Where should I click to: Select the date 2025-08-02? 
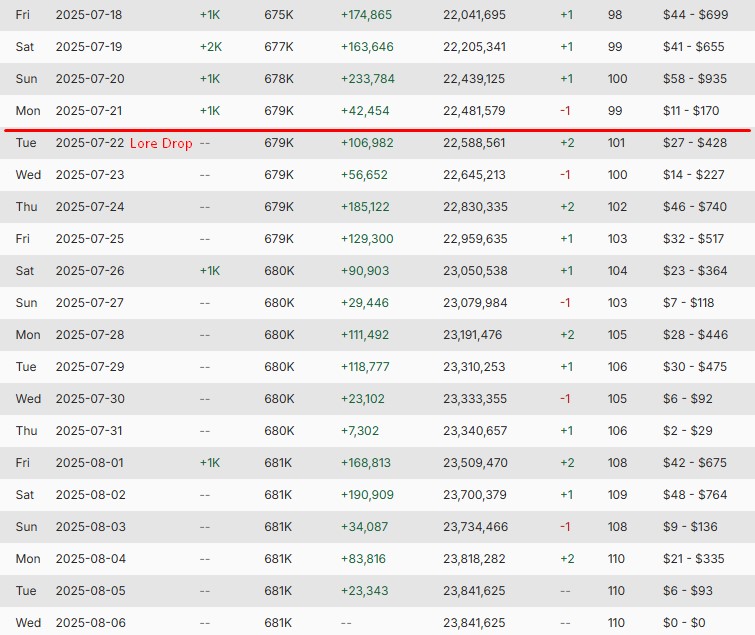click(x=91, y=495)
